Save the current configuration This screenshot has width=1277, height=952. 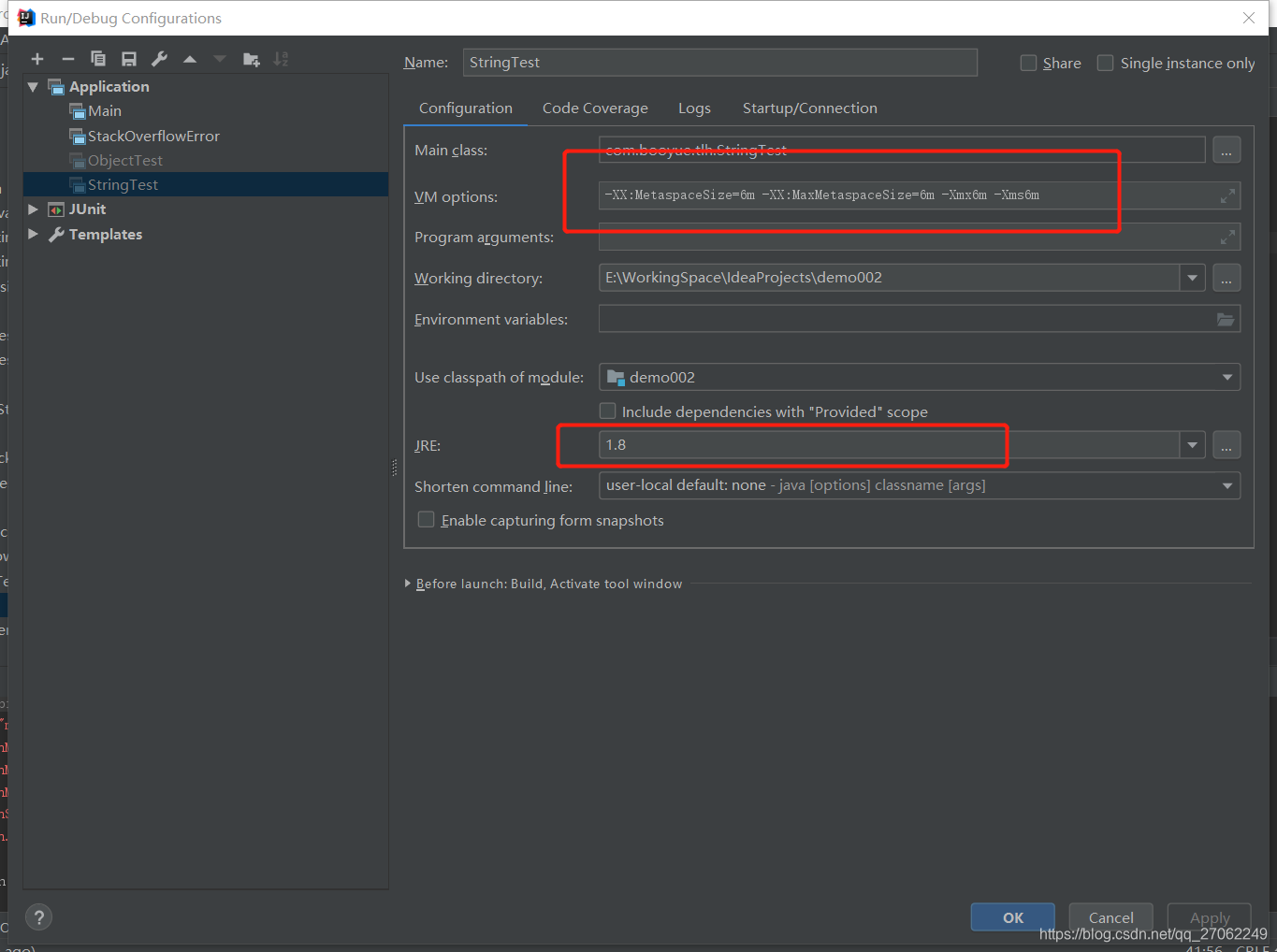tap(129, 58)
